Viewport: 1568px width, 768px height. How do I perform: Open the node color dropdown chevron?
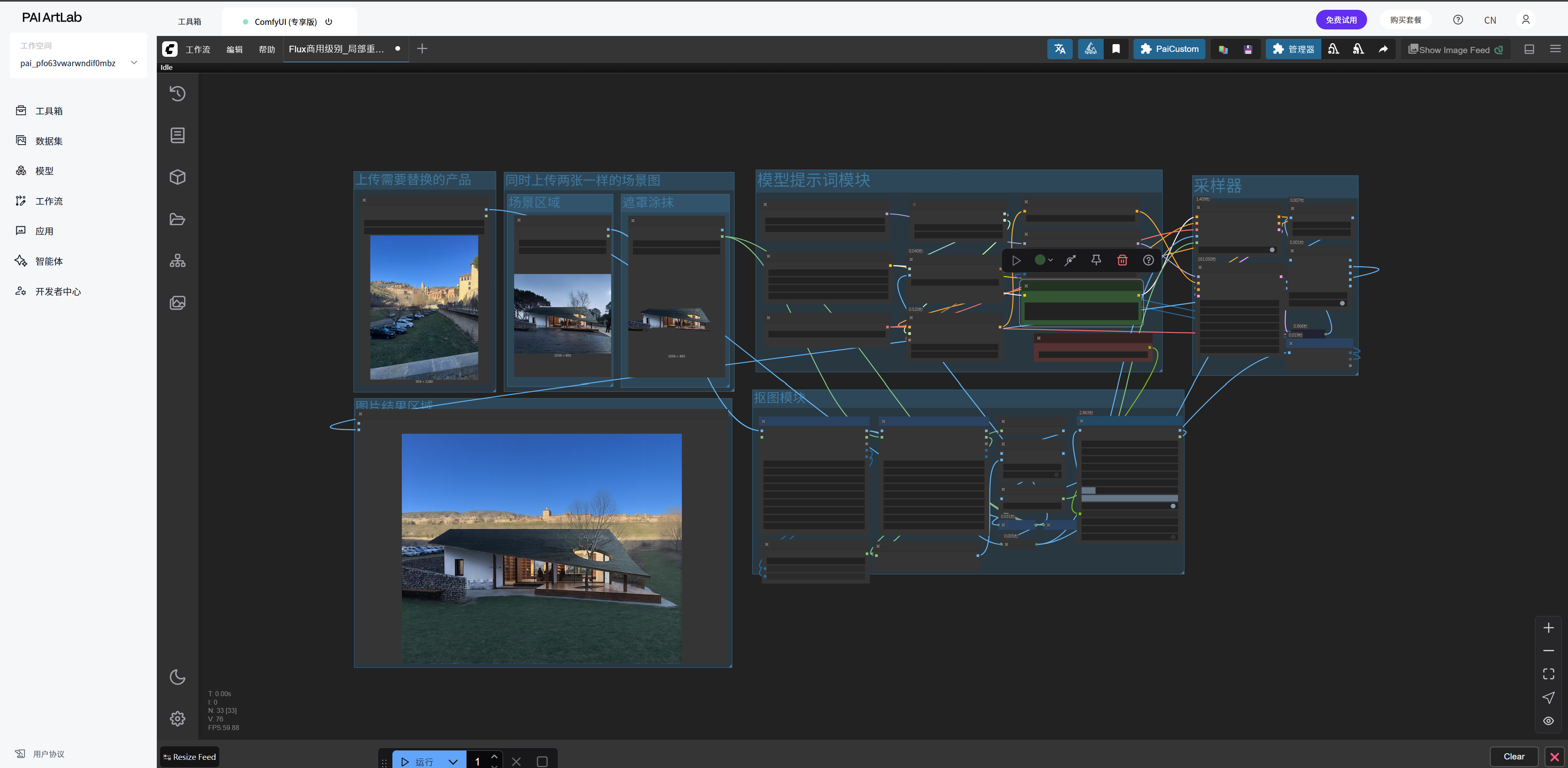tap(1051, 260)
